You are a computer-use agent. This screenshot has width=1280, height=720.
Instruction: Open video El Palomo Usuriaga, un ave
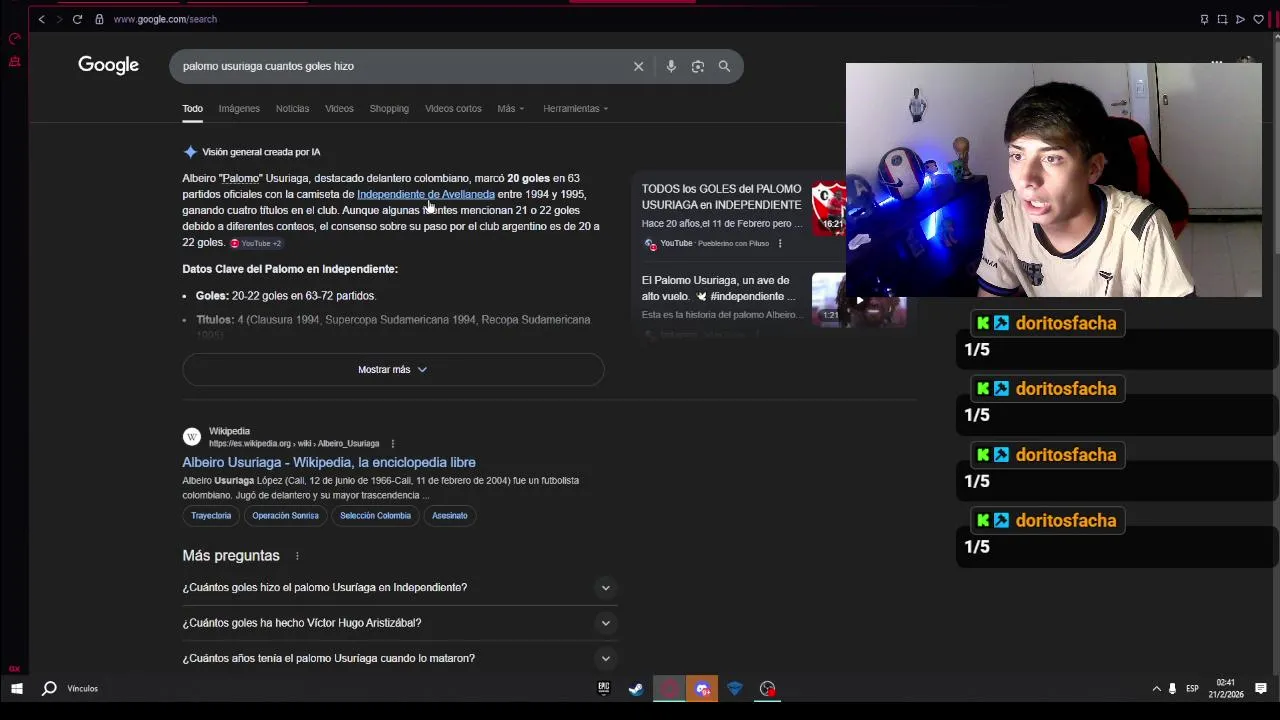click(x=718, y=288)
